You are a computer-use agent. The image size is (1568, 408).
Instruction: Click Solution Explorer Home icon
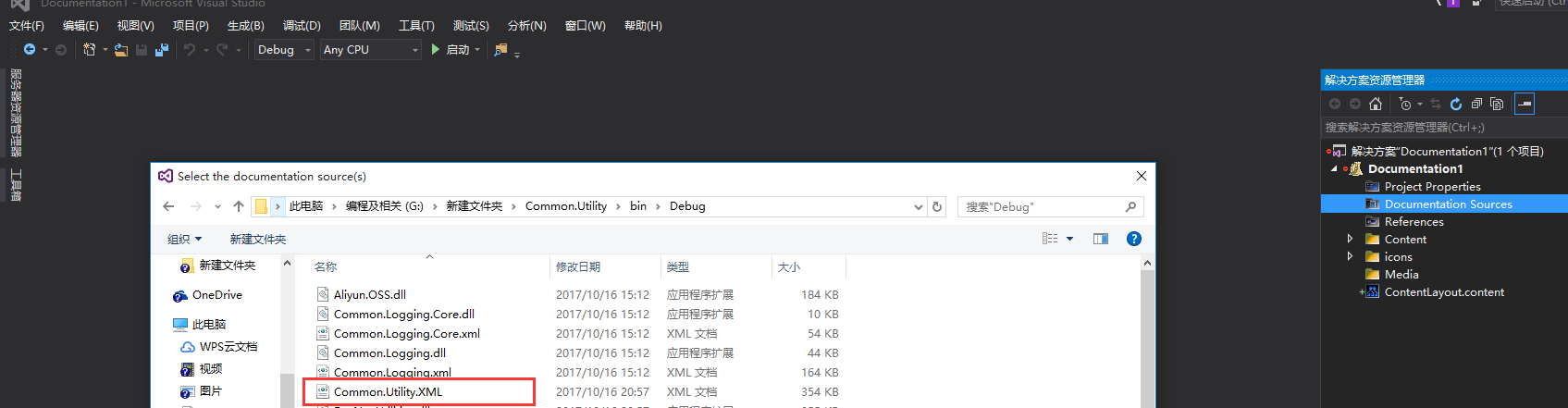[x=1376, y=104]
